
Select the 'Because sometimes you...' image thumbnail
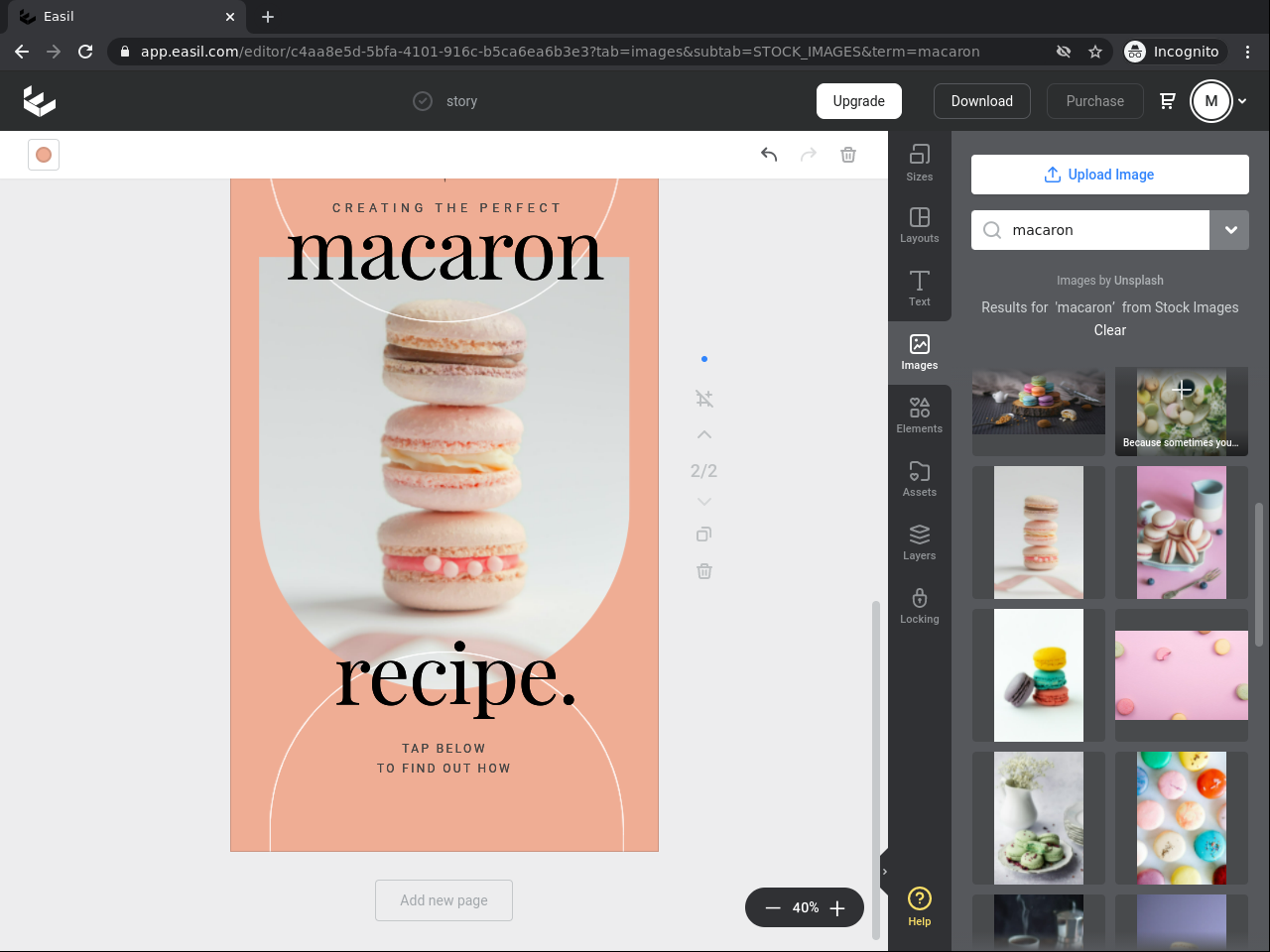tap(1182, 412)
